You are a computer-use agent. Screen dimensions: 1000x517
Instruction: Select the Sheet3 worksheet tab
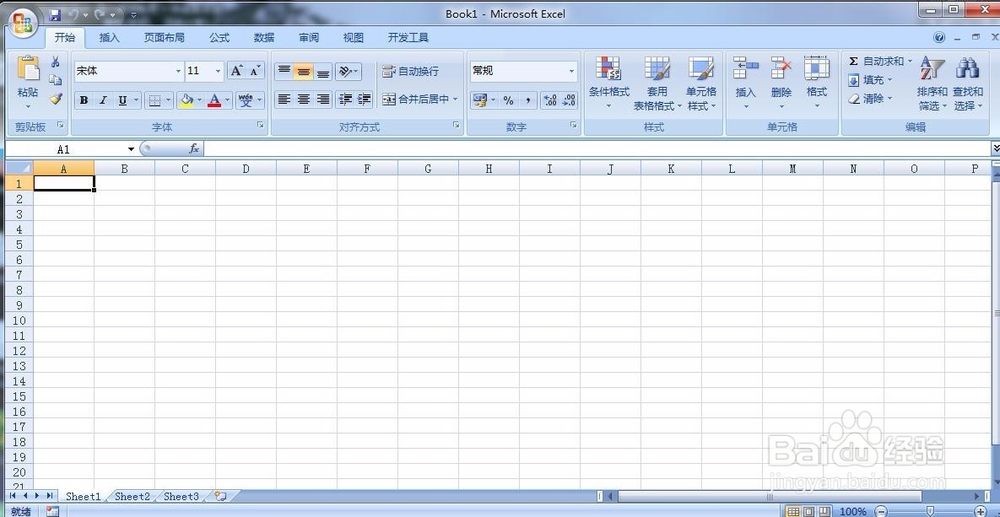pos(181,496)
